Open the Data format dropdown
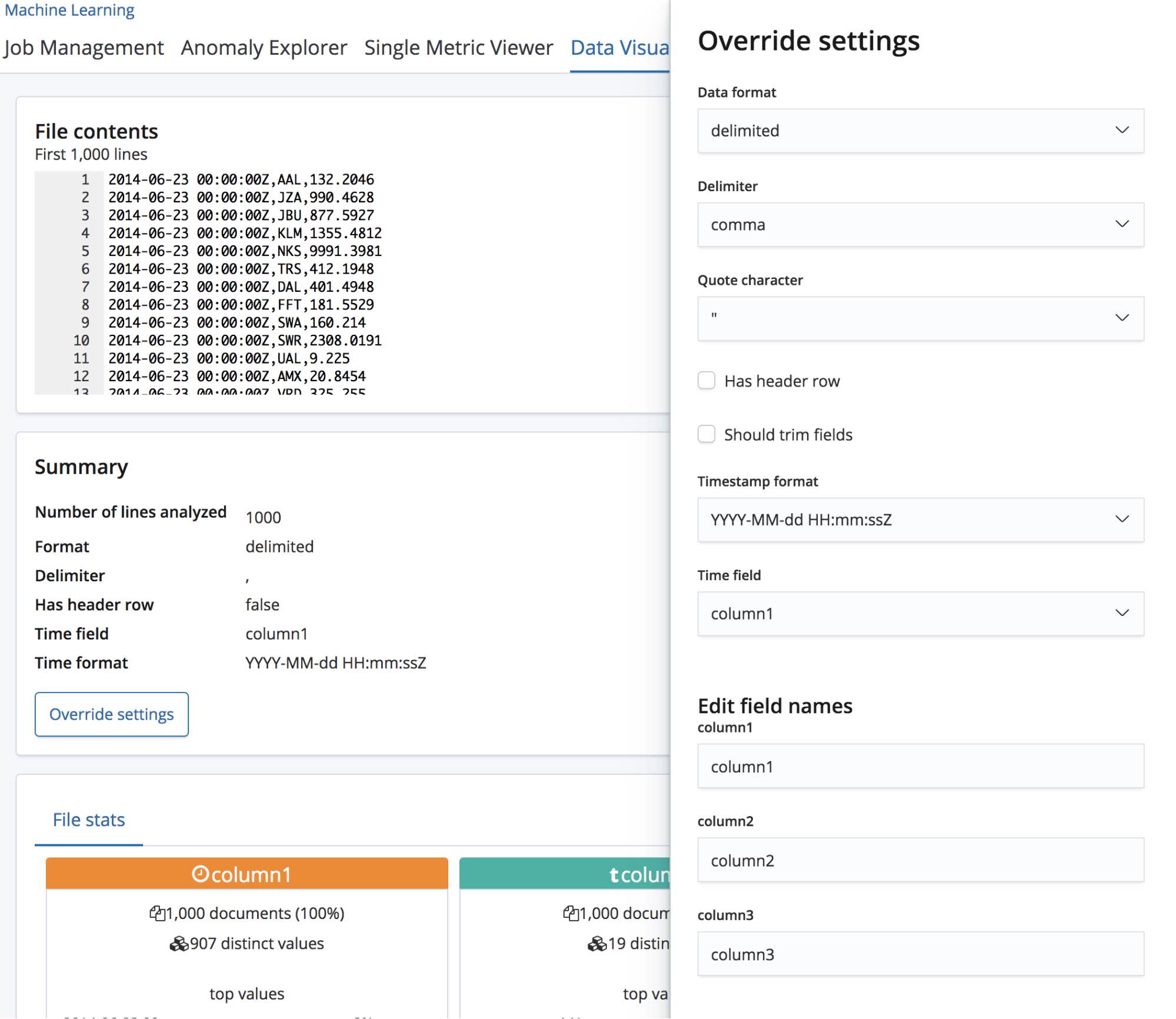 tap(920, 131)
